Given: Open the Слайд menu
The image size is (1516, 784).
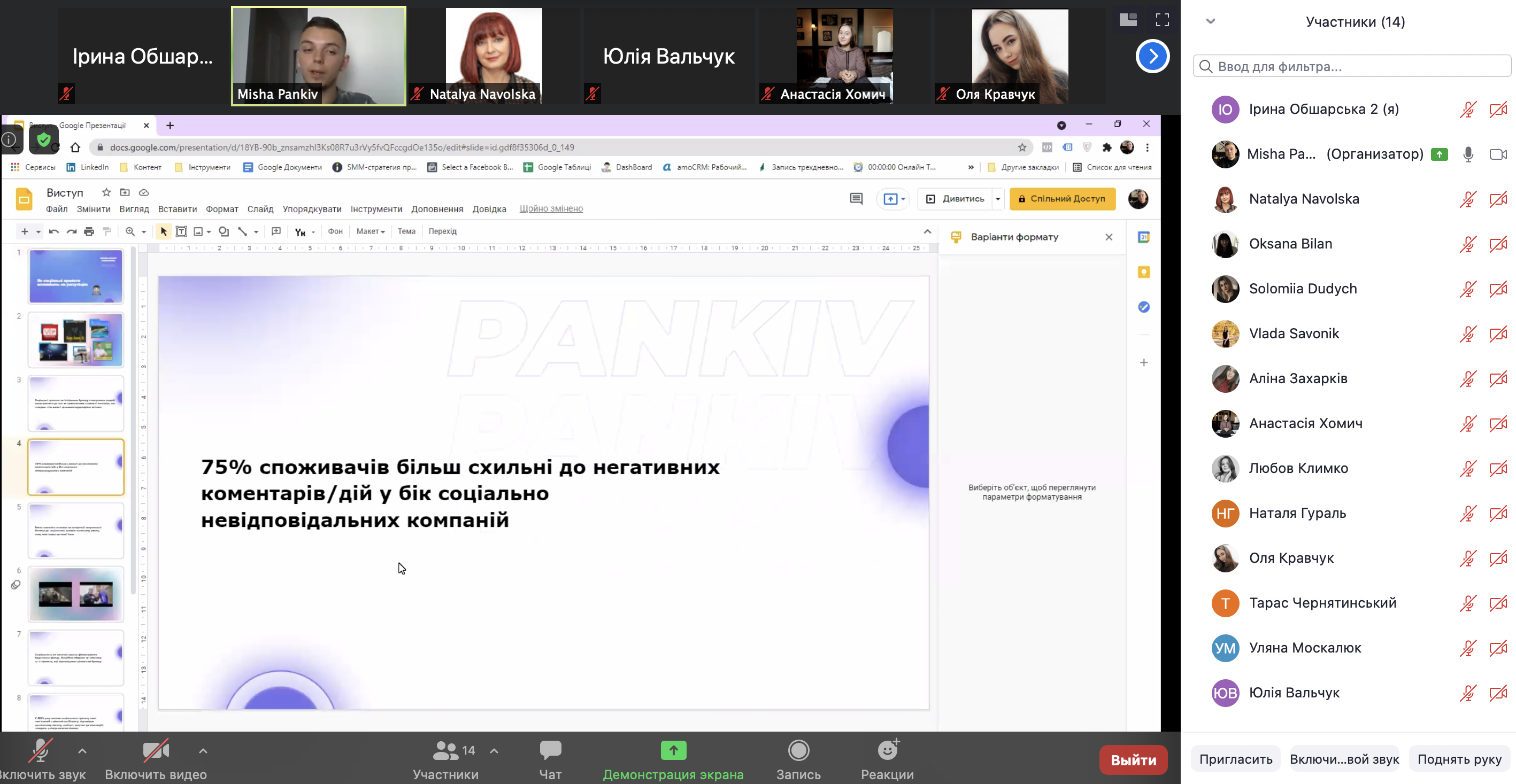Looking at the screenshot, I should click(x=260, y=209).
